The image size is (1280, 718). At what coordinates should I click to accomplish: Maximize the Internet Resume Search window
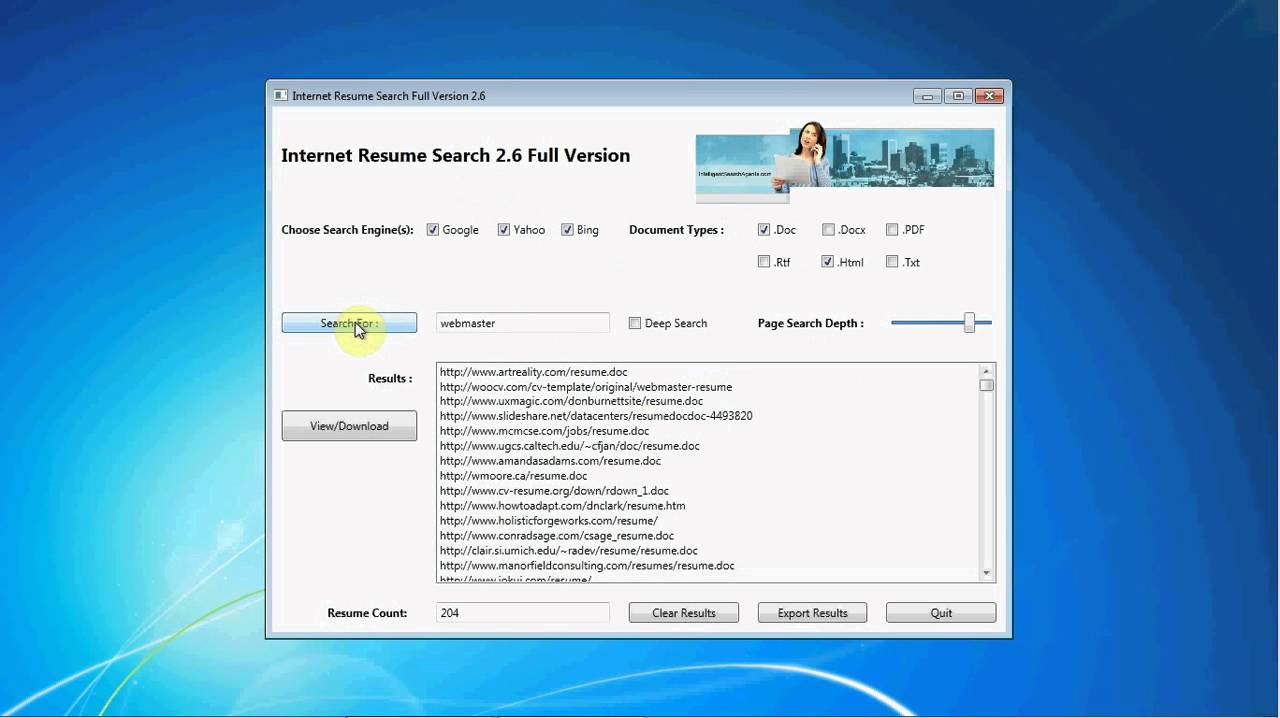click(x=958, y=96)
